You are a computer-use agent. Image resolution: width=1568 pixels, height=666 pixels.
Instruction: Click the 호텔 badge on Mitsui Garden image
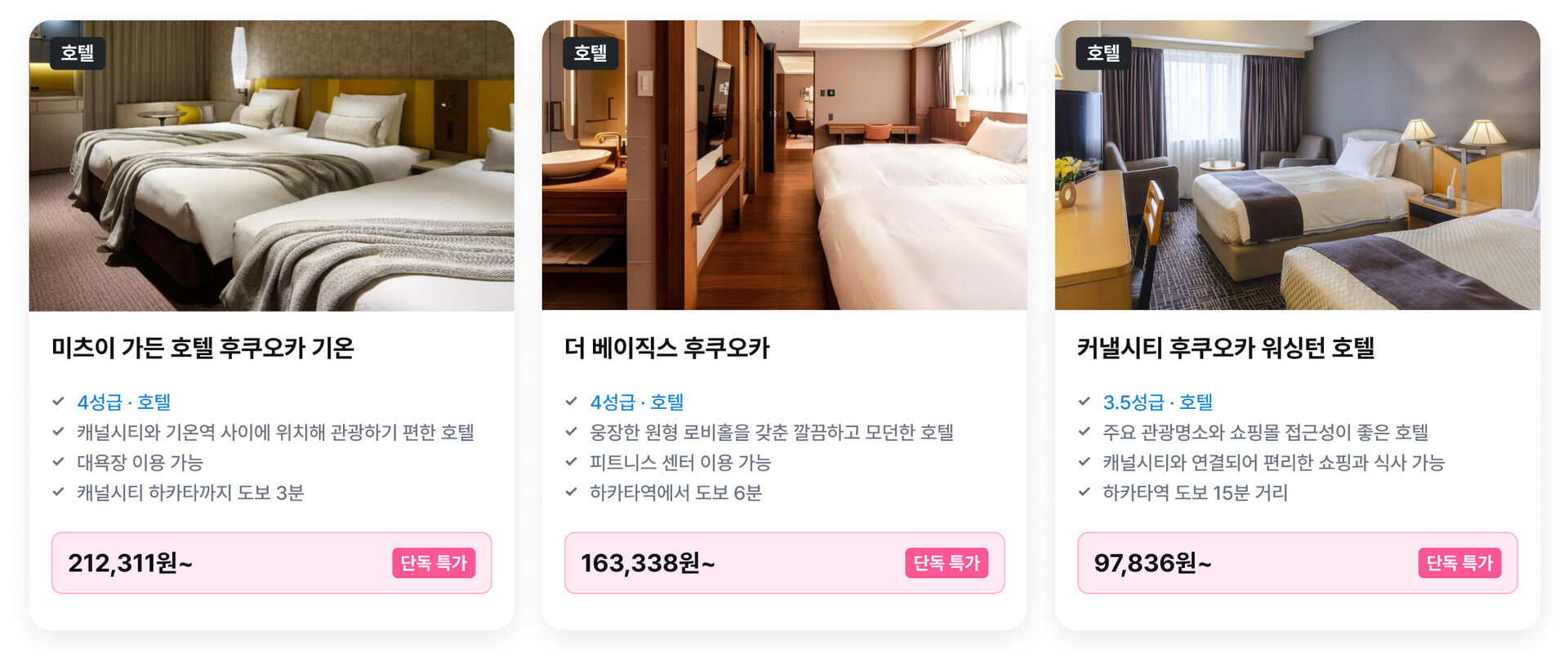point(77,53)
